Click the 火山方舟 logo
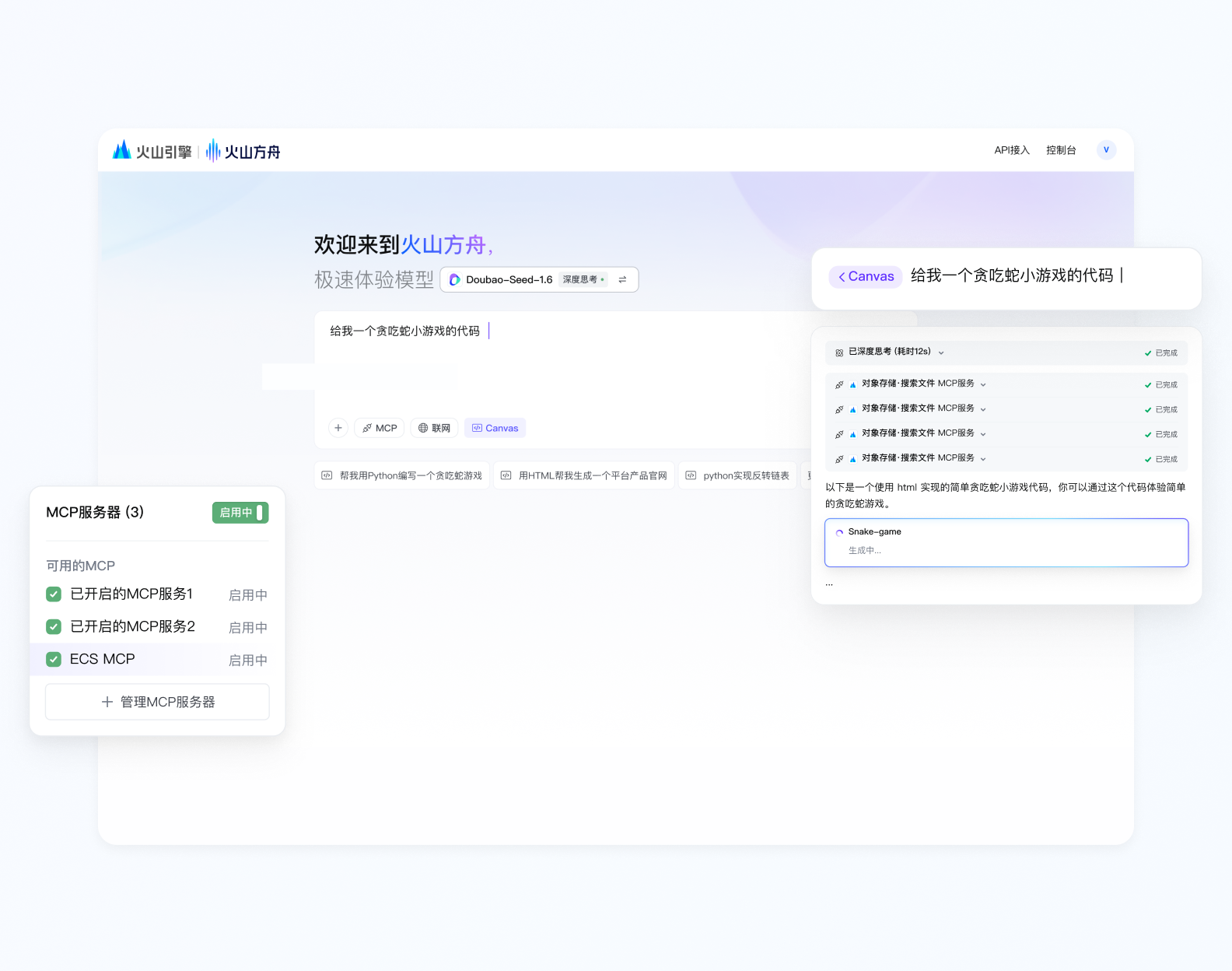The image size is (1232, 971). [x=243, y=151]
